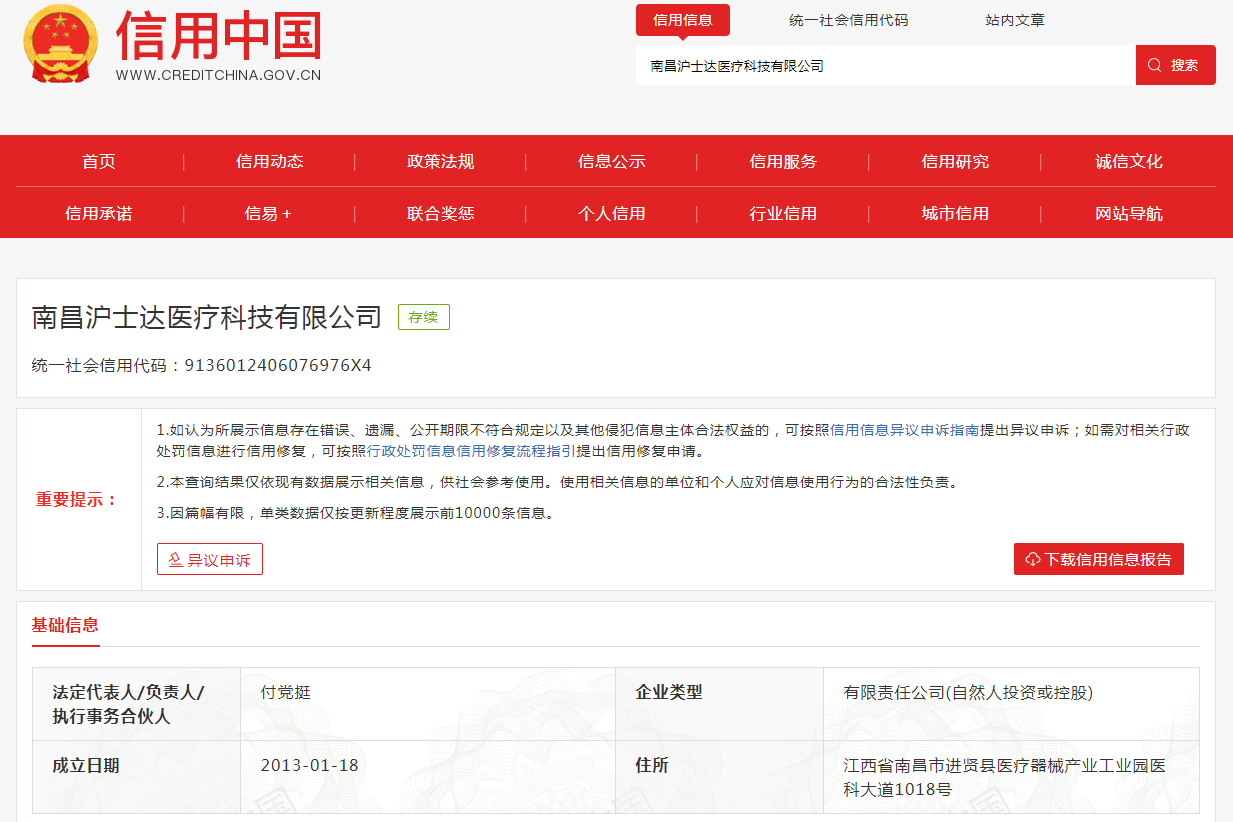Image resolution: width=1233 pixels, height=822 pixels.
Task: Switch to 站内文章 search tab
Action: coord(1014,20)
